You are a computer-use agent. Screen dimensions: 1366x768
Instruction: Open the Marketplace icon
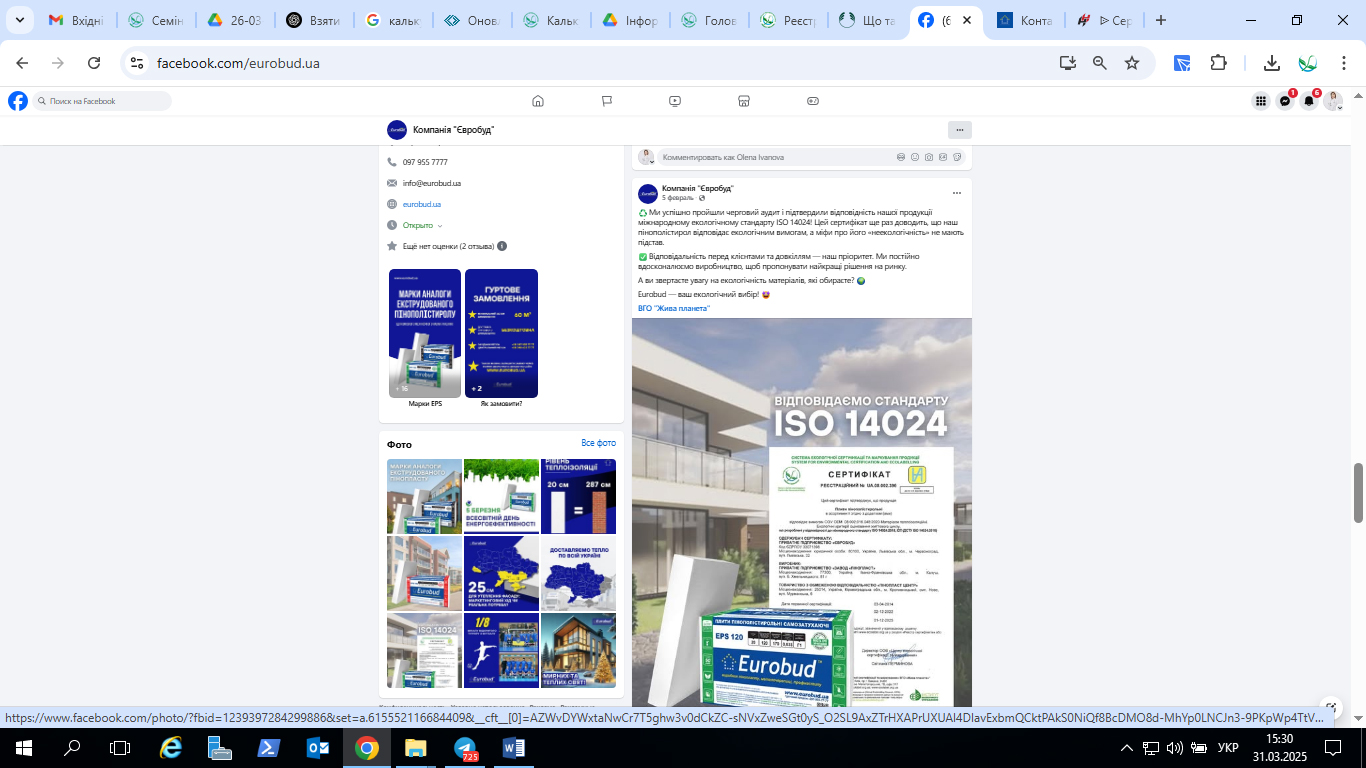point(744,101)
